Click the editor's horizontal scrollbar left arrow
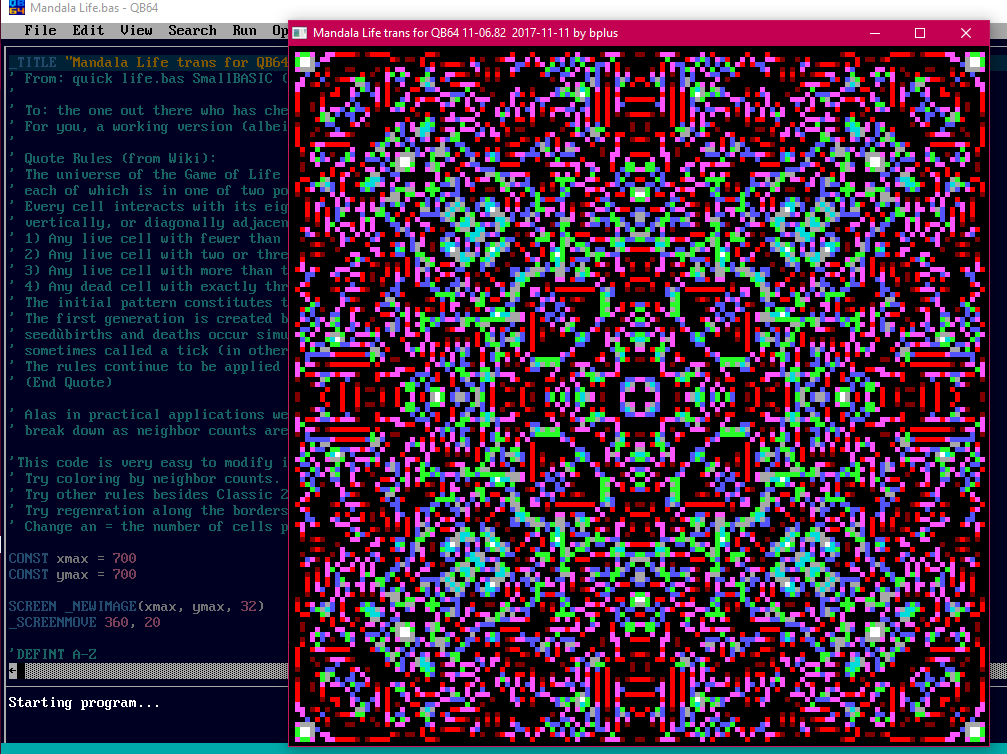Screen dimensions: 1007x754 (12, 671)
